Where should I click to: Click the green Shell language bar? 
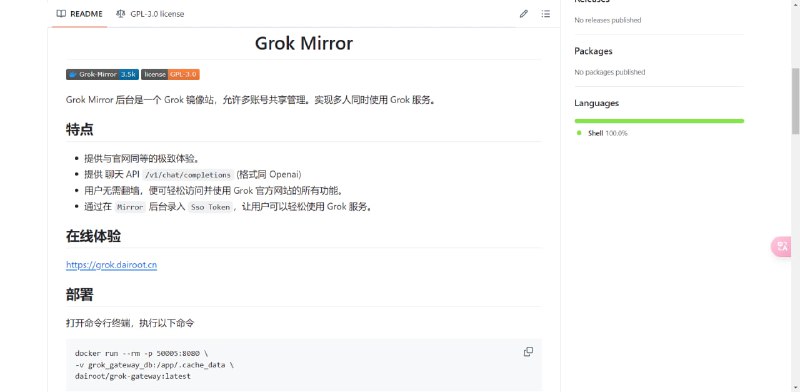pyautogui.click(x=659, y=121)
